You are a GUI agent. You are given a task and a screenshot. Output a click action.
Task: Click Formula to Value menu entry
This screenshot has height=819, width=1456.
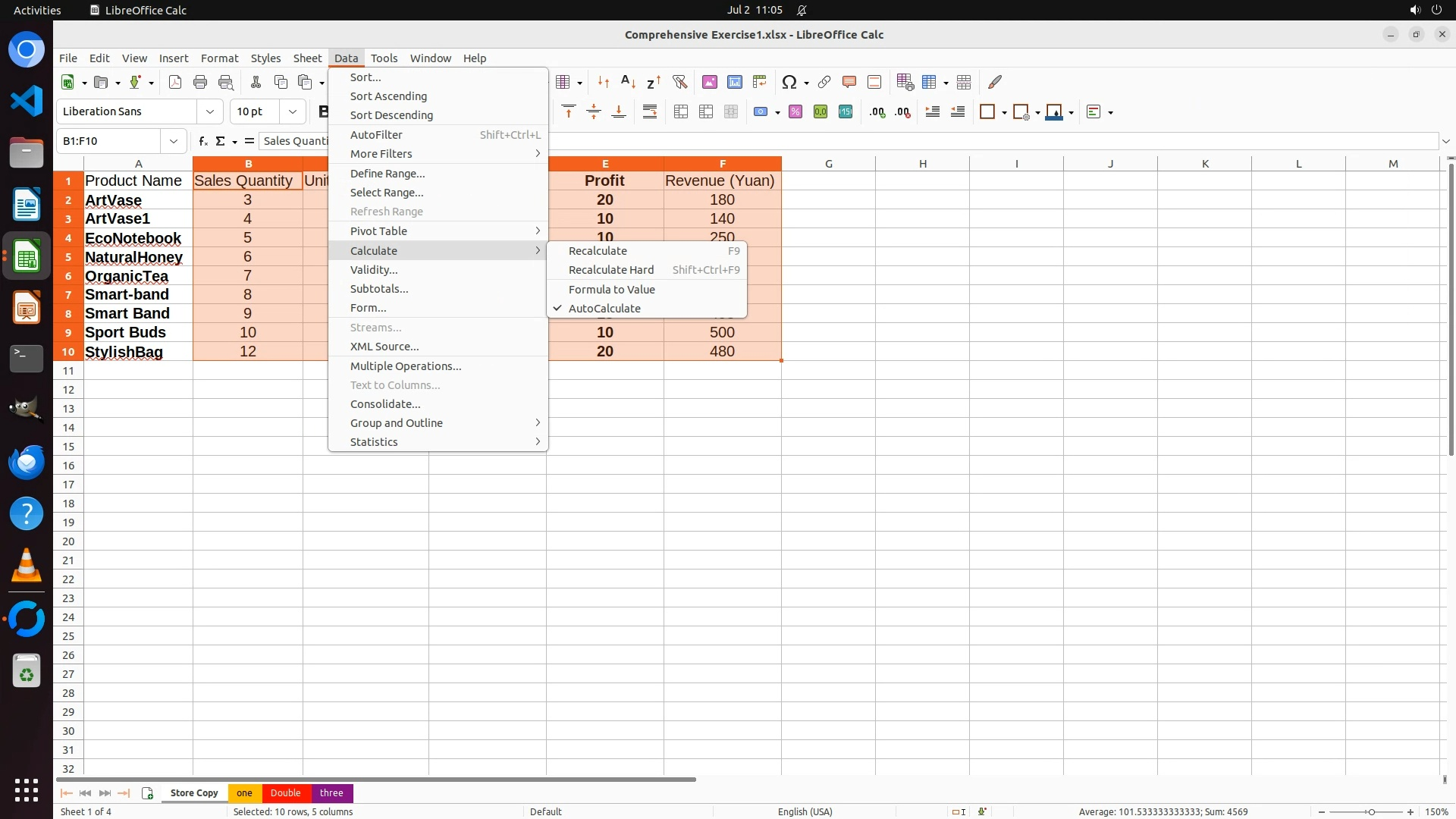(611, 290)
